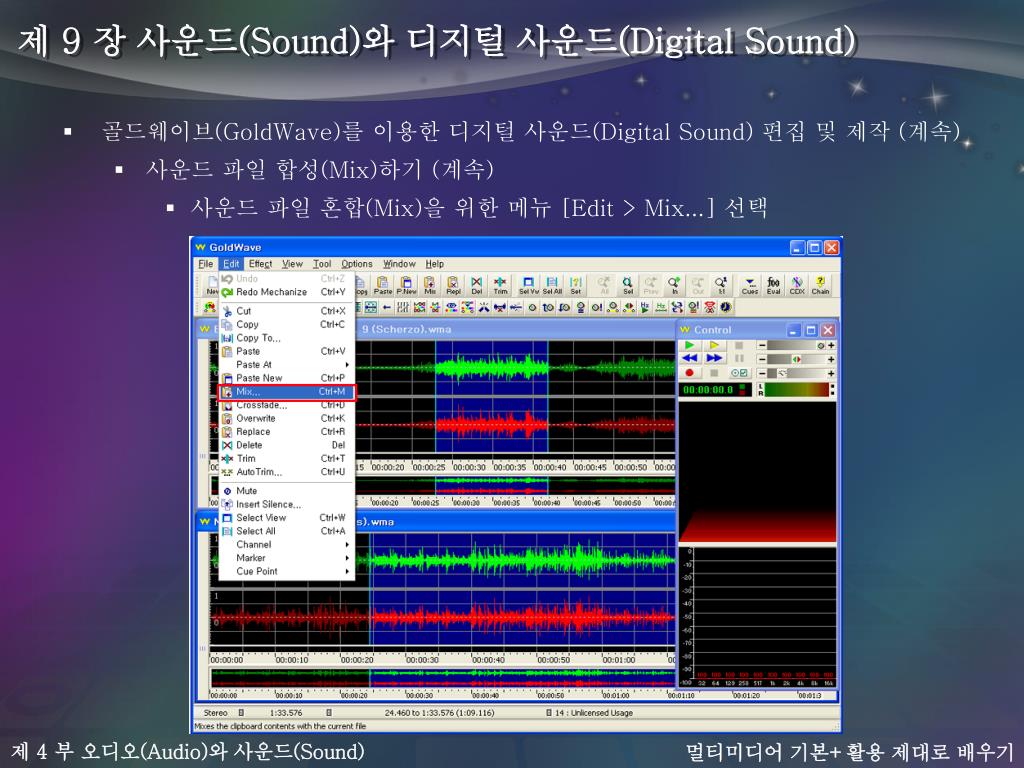
Task: Select Paste New in the Edit menu
Action: (286, 378)
